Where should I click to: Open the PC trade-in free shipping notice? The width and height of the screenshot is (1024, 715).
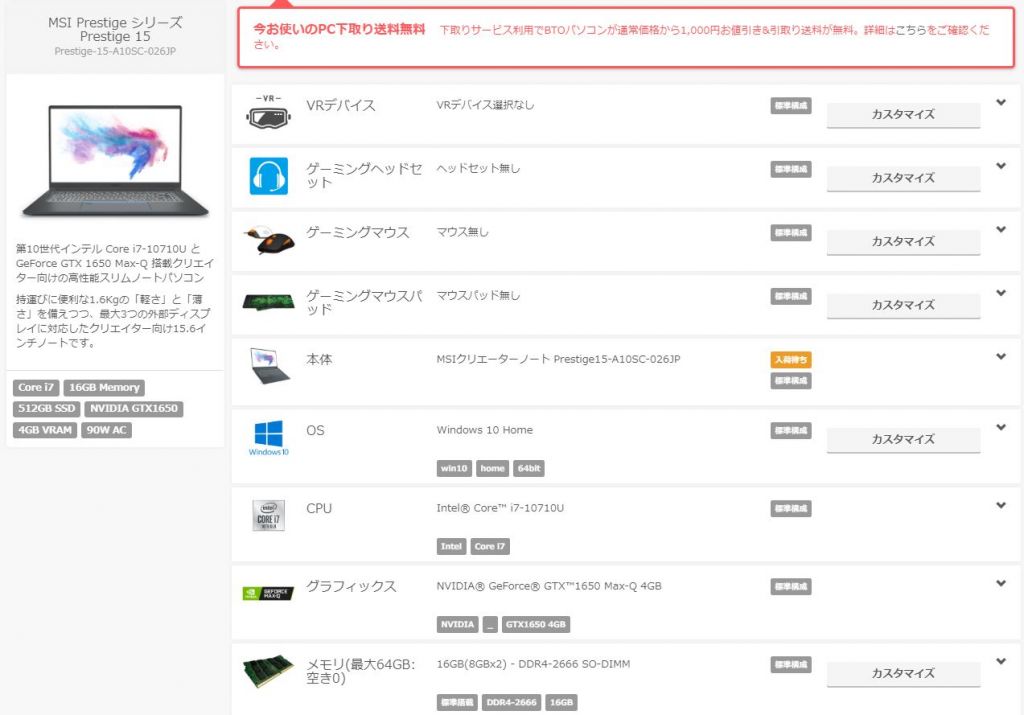[626, 37]
